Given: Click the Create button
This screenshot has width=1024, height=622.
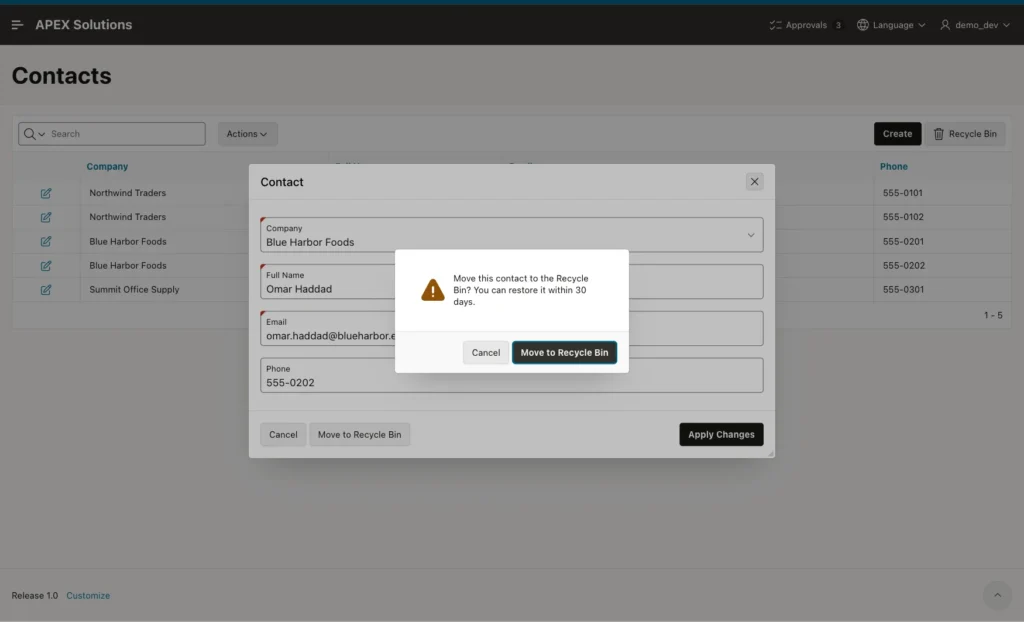Looking at the screenshot, I should (897, 134).
